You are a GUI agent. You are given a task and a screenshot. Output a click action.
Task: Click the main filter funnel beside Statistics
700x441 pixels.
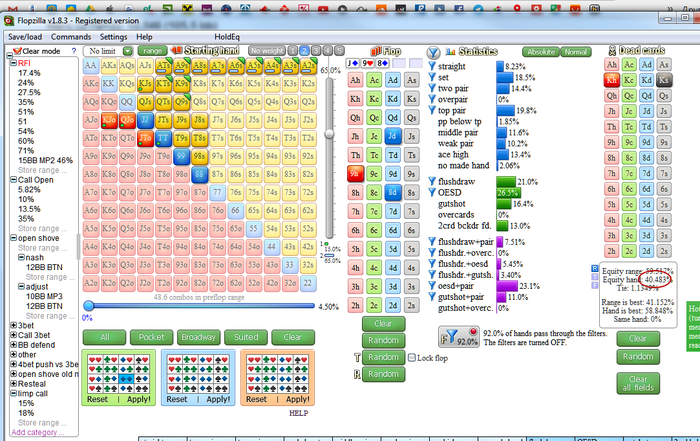click(x=433, y=53)
